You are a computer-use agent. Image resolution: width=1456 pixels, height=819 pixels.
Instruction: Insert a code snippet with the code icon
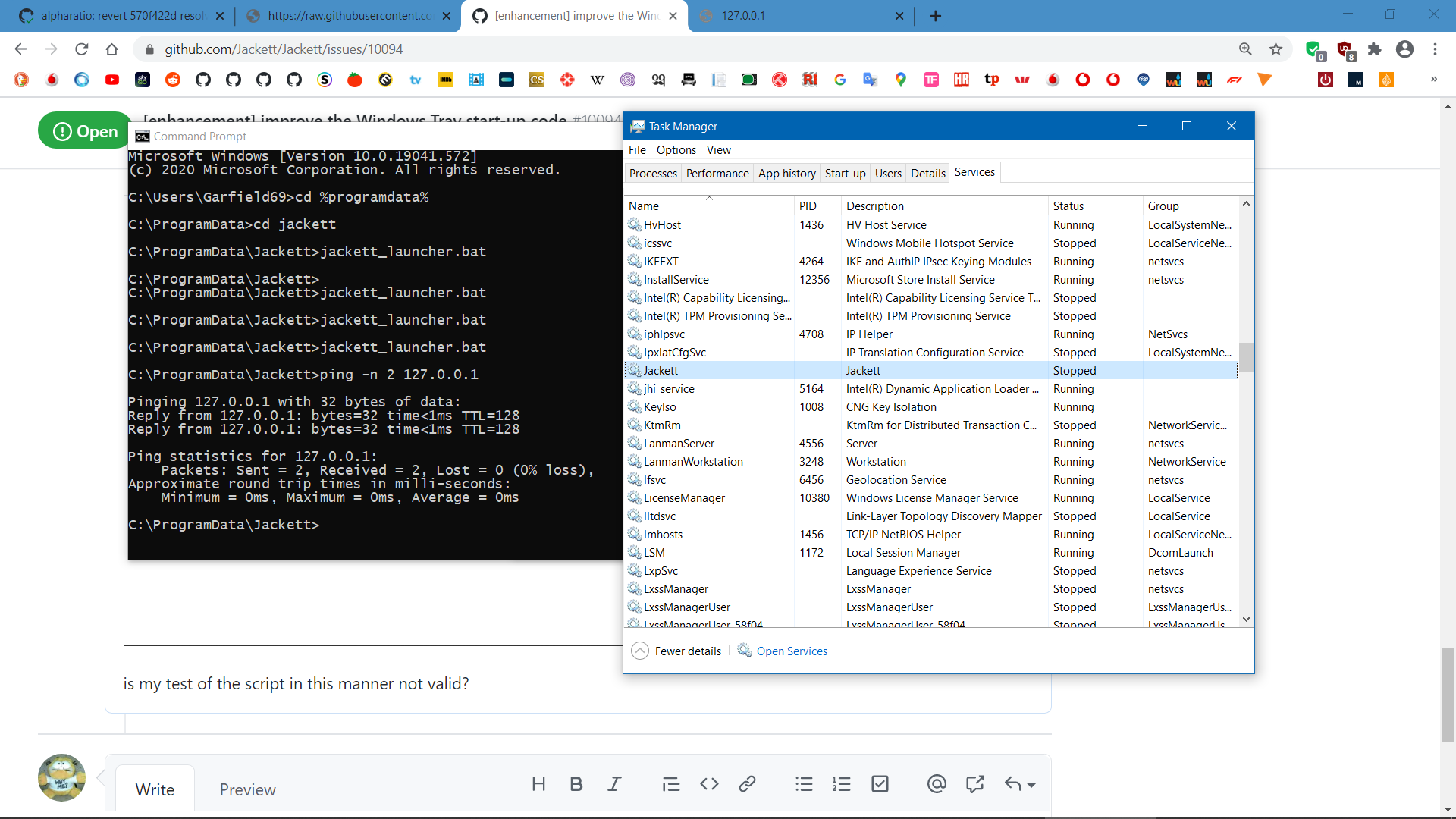[x=709, y=784]
